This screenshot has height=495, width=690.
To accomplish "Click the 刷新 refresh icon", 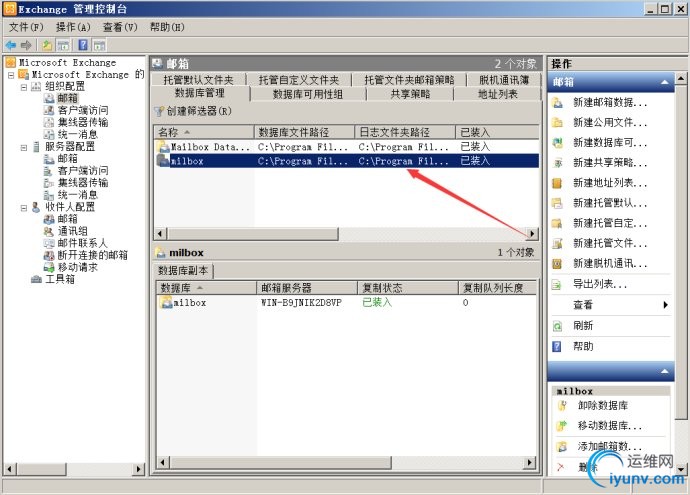I will coord(557,326).
